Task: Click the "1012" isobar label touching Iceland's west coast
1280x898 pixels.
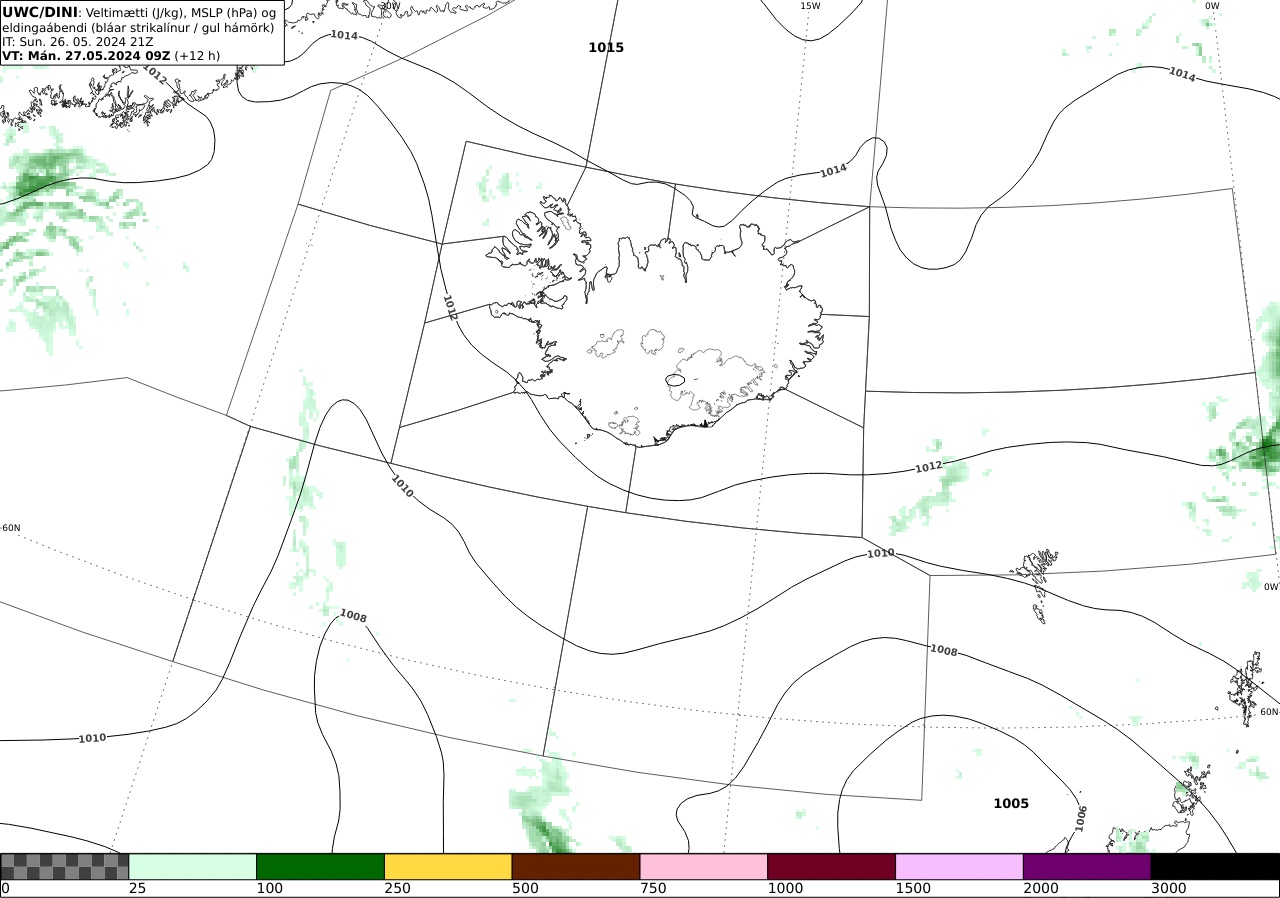Action: point(450,307)
